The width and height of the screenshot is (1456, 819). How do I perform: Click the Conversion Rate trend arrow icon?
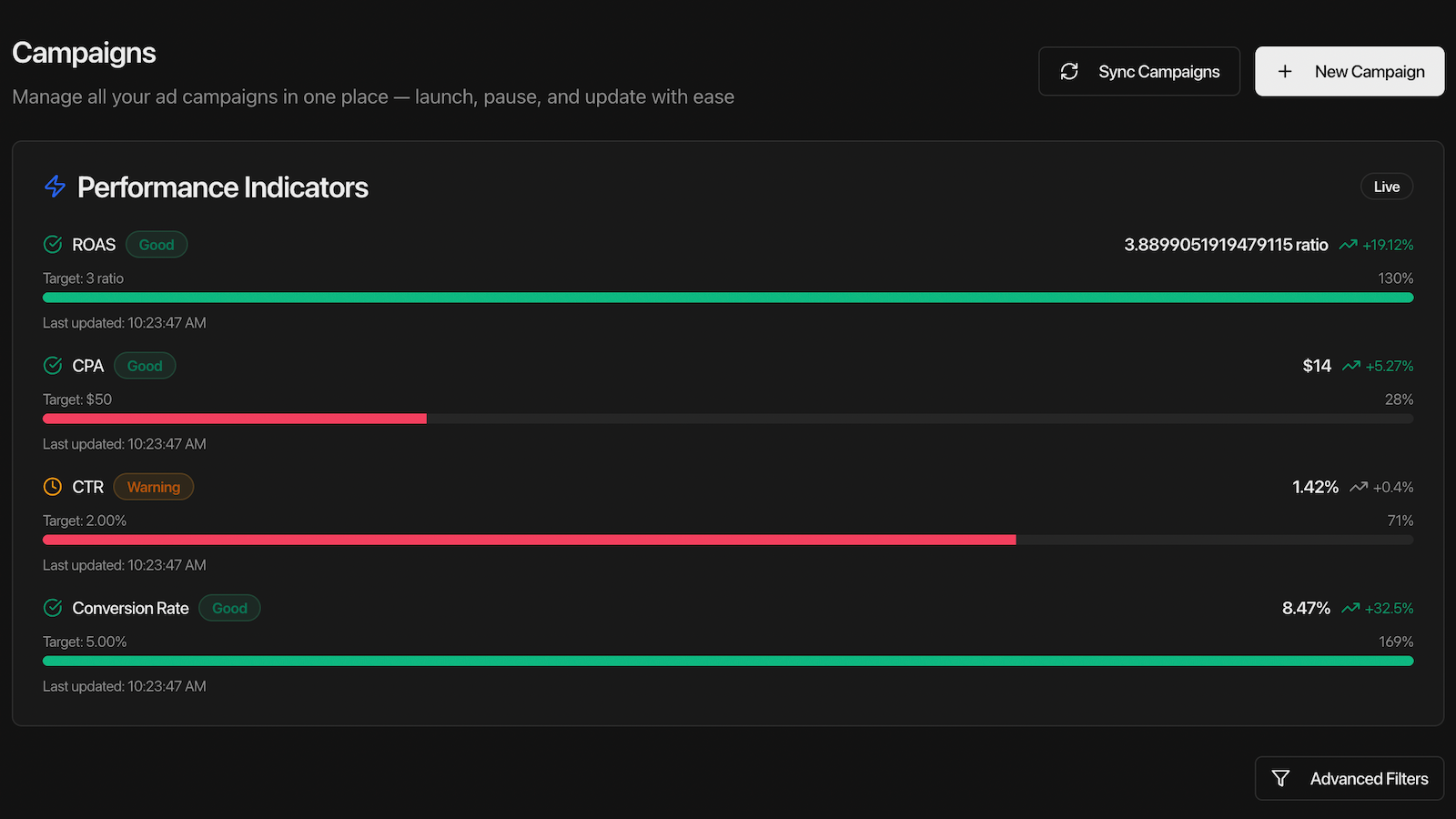pos(1350,608)
